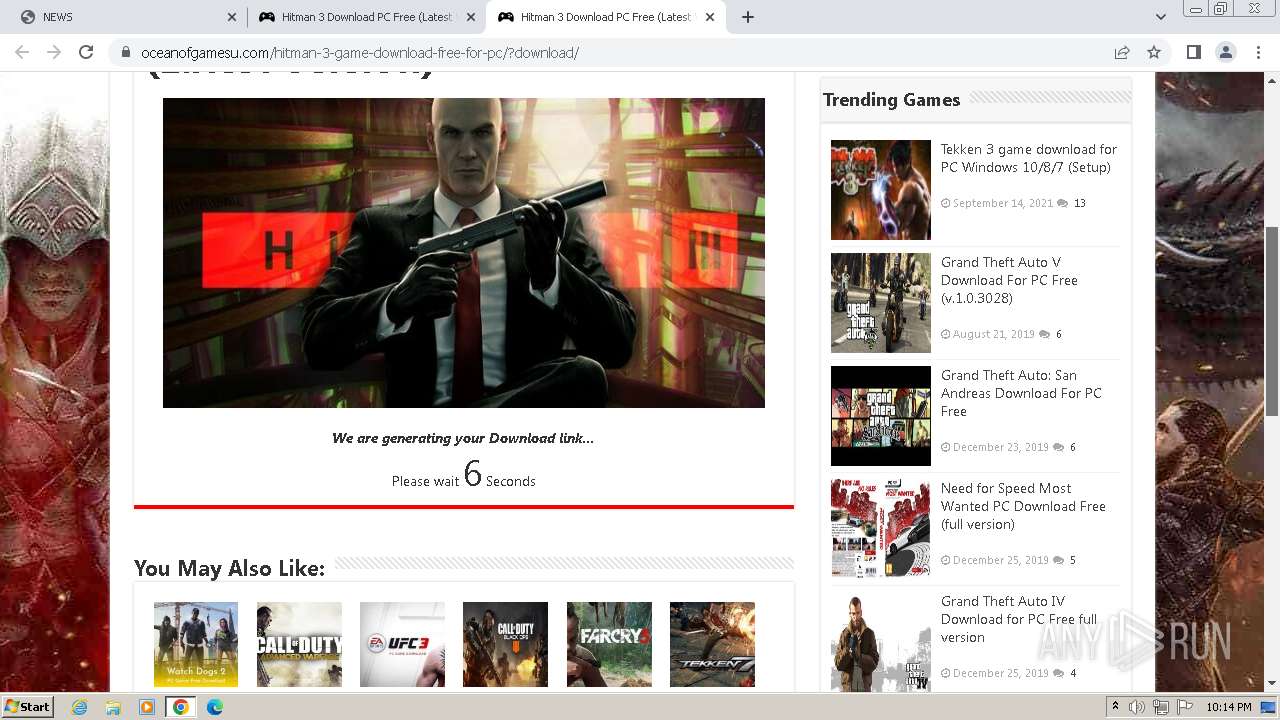
Task: Open Grand Theft Auto V download link
Action: pos(1009,280)
